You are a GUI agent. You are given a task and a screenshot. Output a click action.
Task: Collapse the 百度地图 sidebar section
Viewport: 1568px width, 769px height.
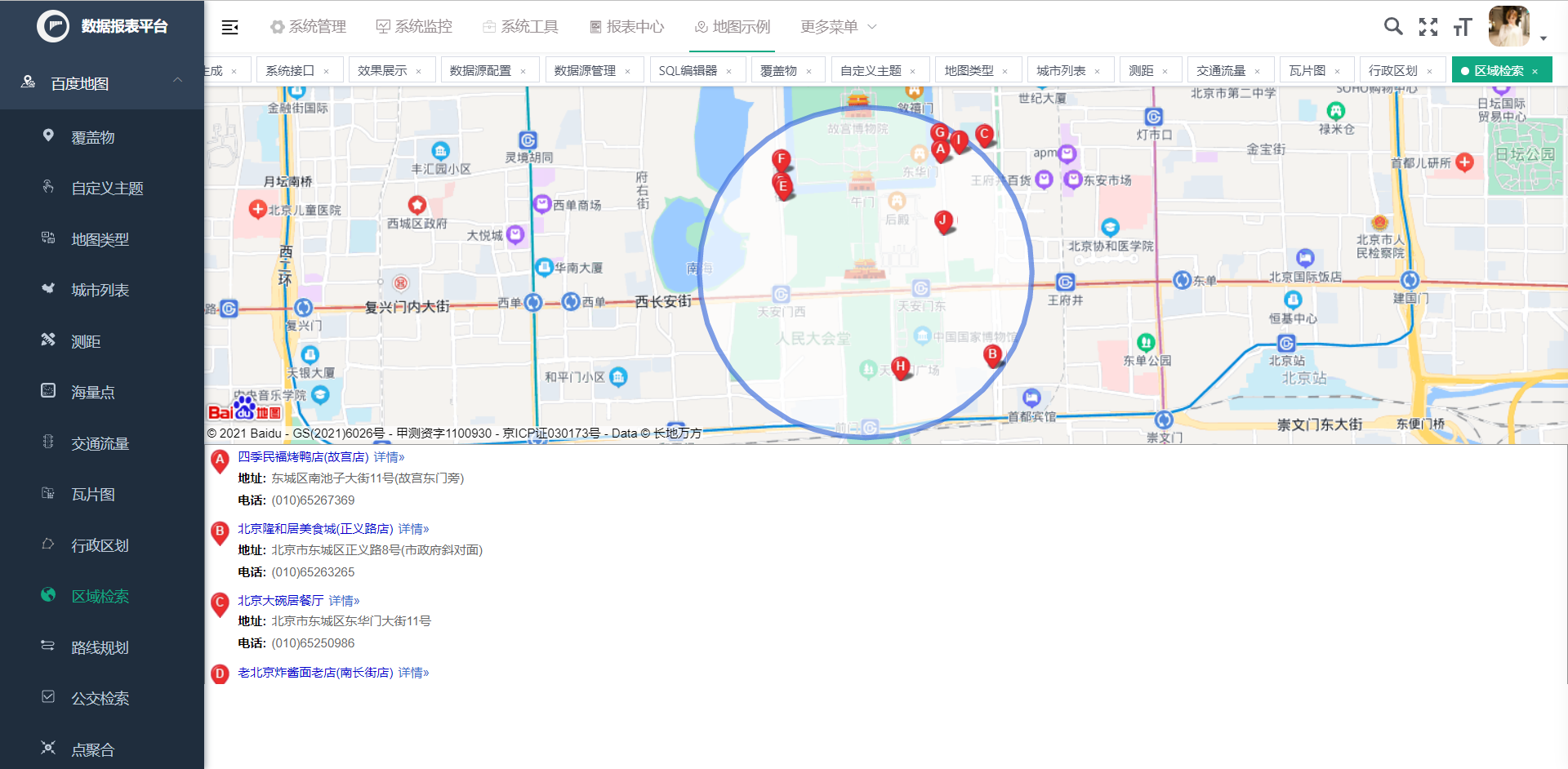177,81
